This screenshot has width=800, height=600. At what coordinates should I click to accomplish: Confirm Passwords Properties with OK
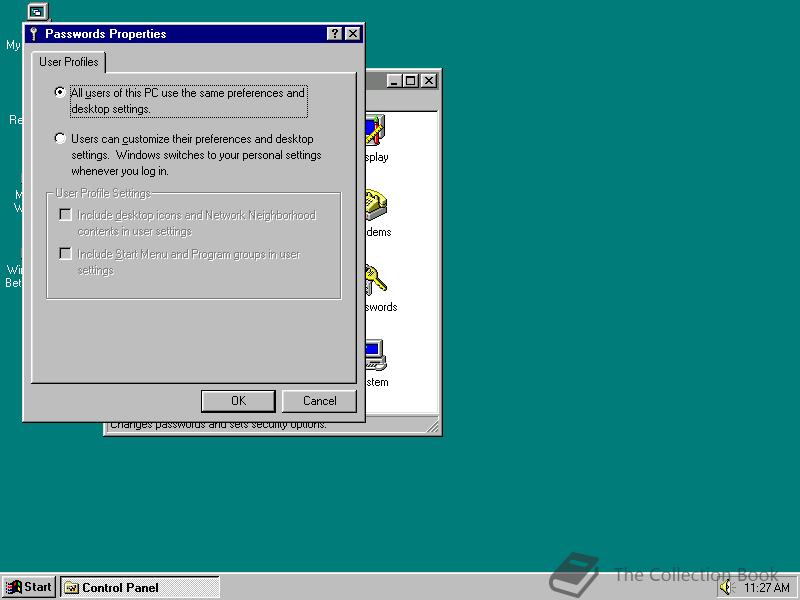(238, 401)
